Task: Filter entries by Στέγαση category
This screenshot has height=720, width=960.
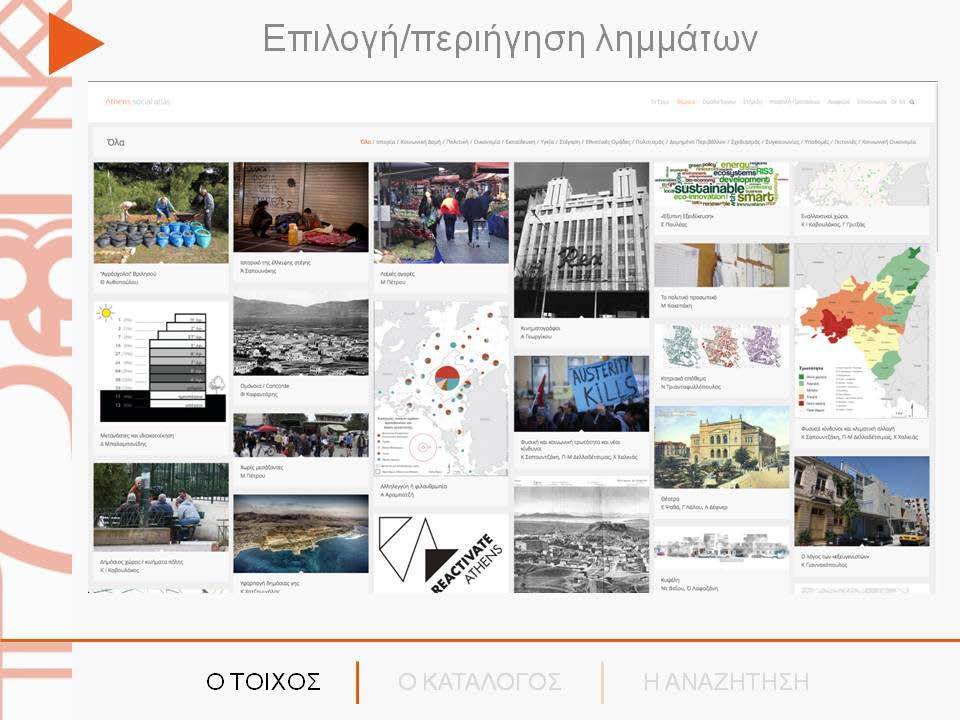Action: click(569, 142)
